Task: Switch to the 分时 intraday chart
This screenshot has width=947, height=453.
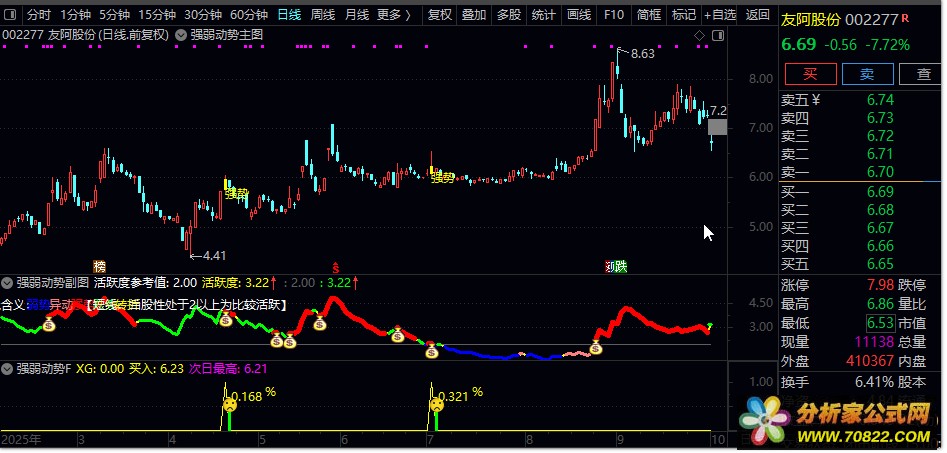Action: [x=39, y=14]
